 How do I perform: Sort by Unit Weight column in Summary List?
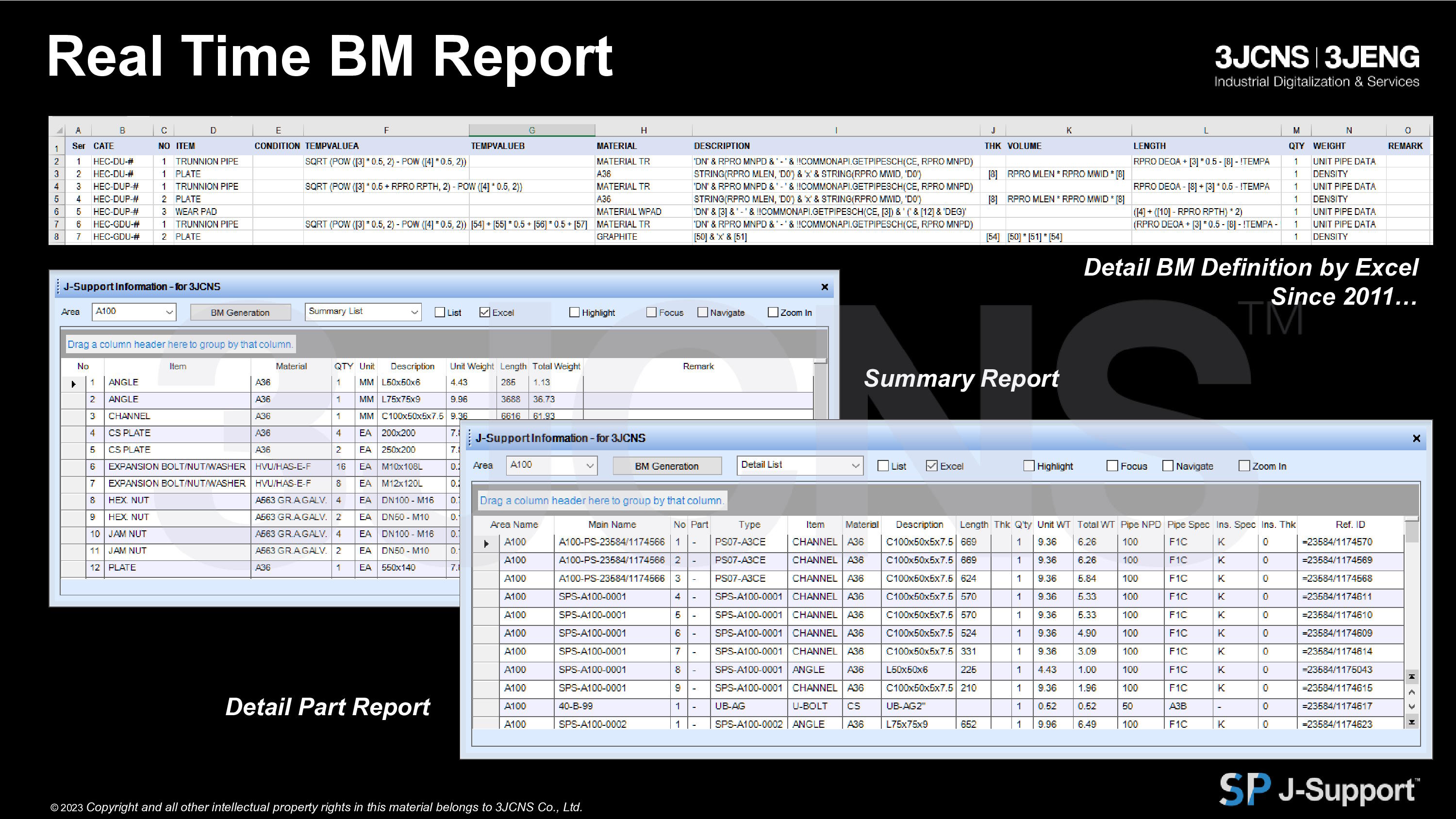click(472, 366)
